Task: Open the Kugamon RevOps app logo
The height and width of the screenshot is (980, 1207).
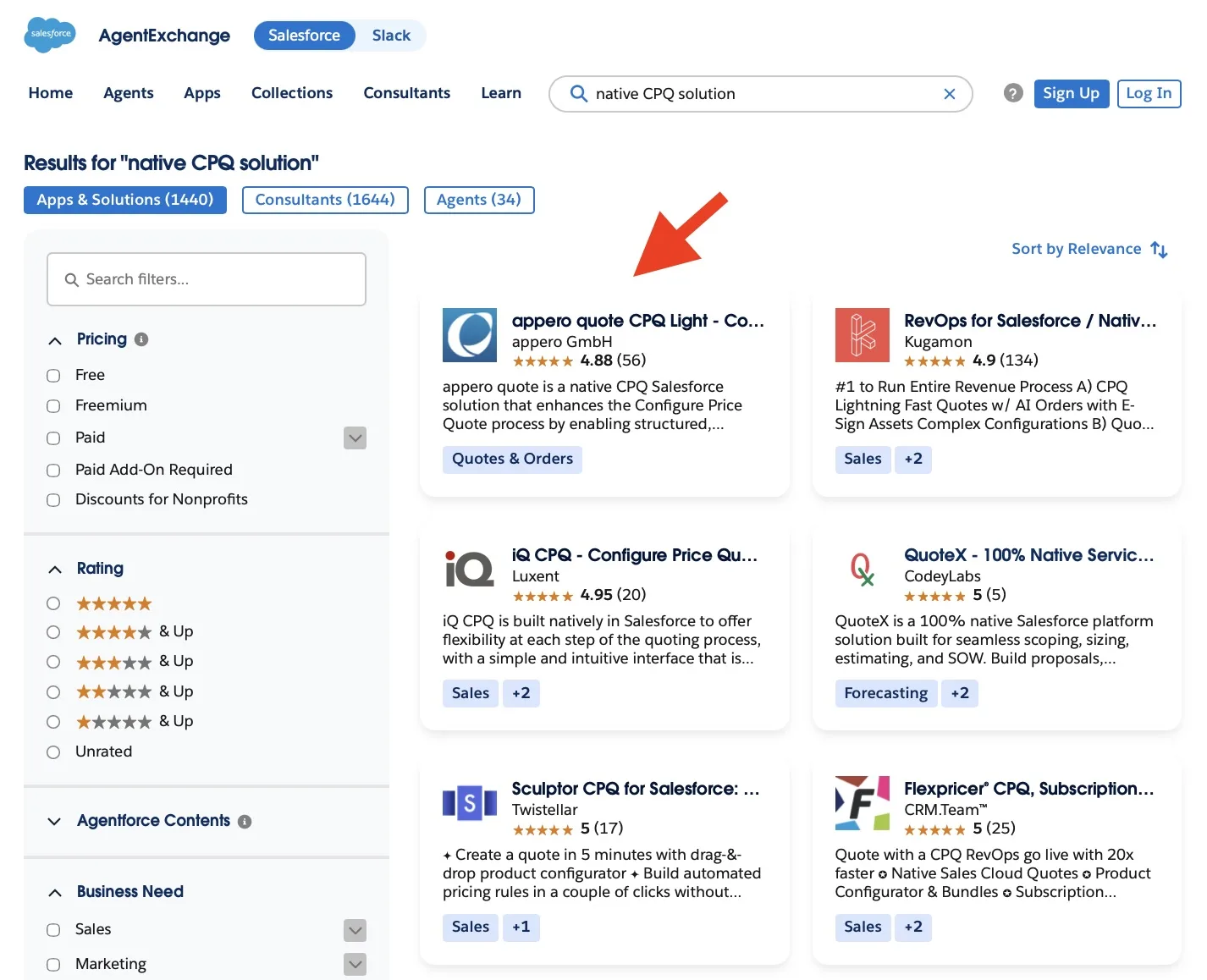Action: point(862,335)
